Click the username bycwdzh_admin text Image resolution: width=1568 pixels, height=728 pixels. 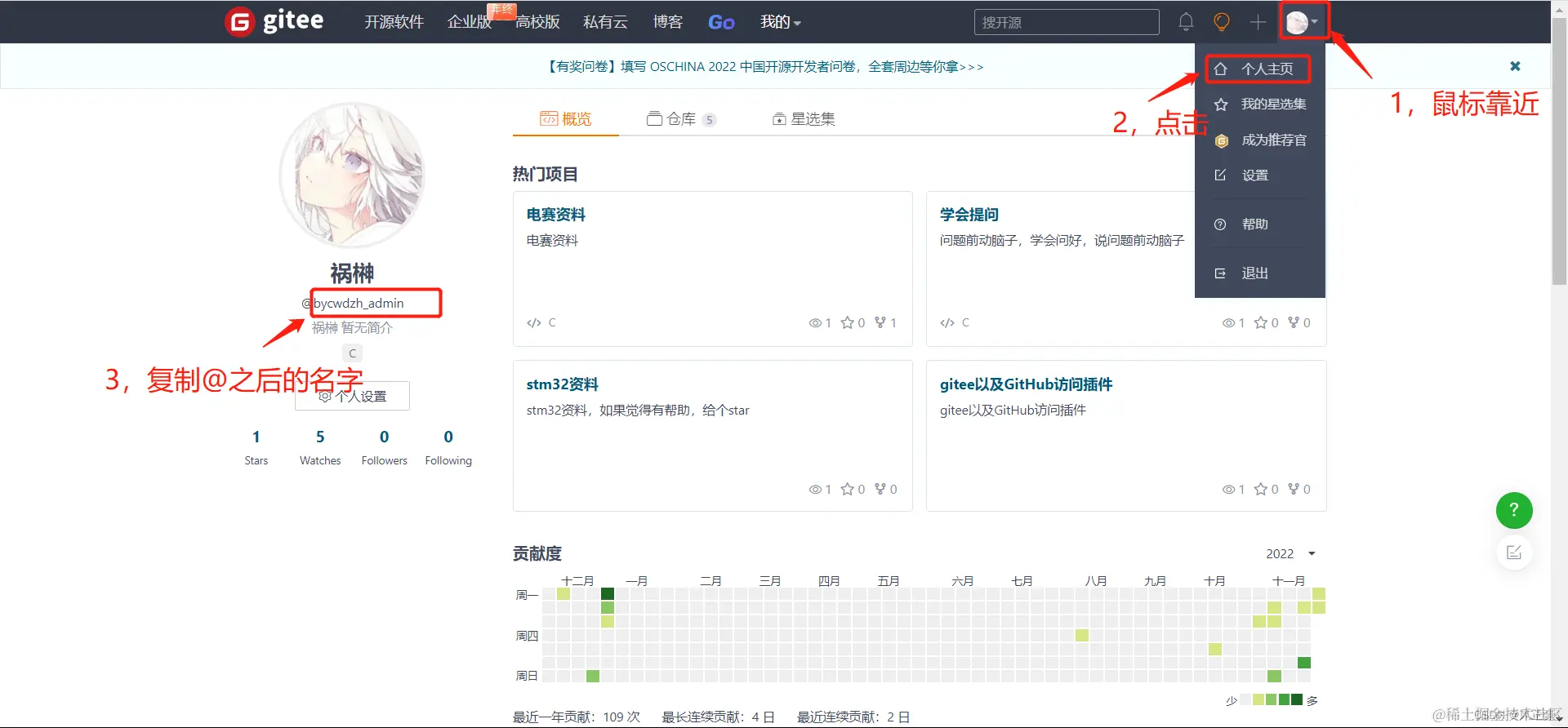[359, 303]
